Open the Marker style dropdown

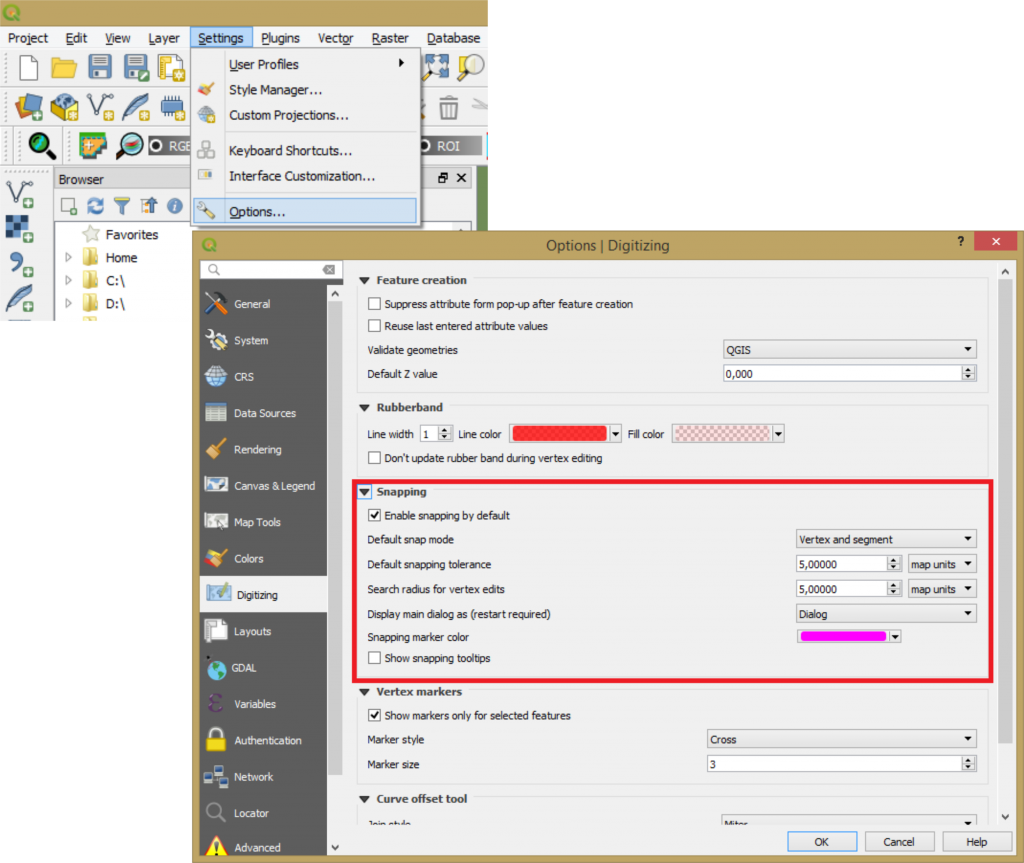[840, 739]
